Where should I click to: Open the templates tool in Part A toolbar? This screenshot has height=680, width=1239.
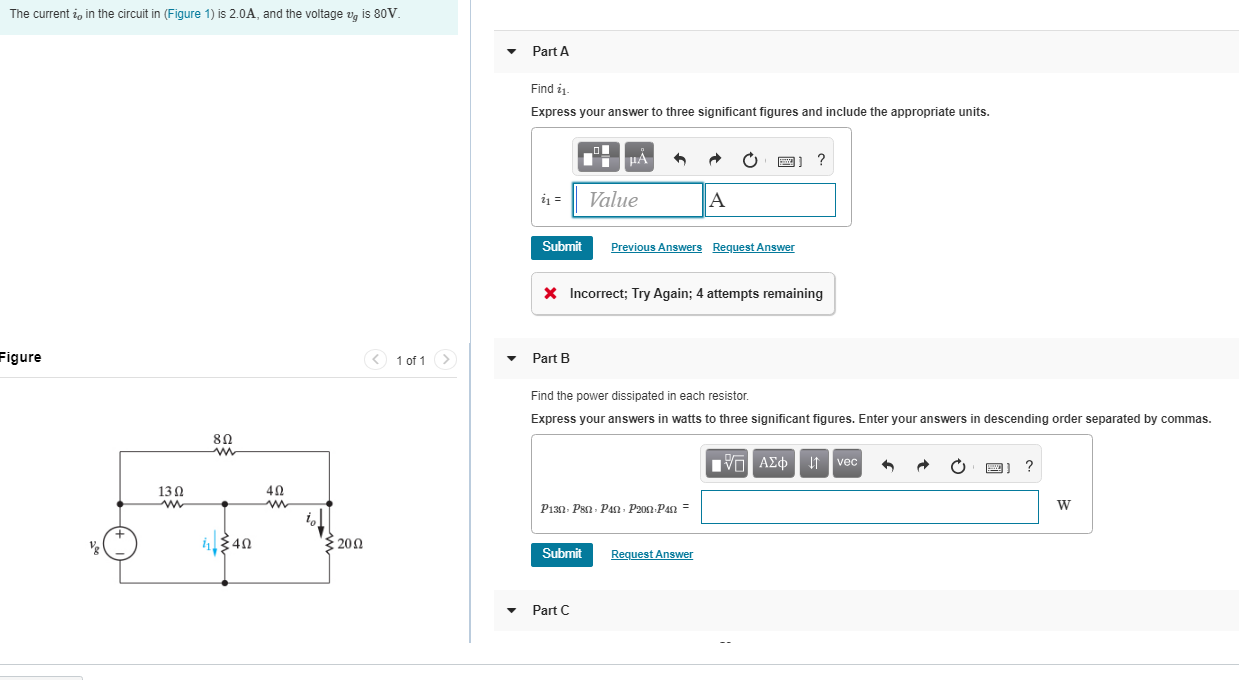[x=601, y=158]
